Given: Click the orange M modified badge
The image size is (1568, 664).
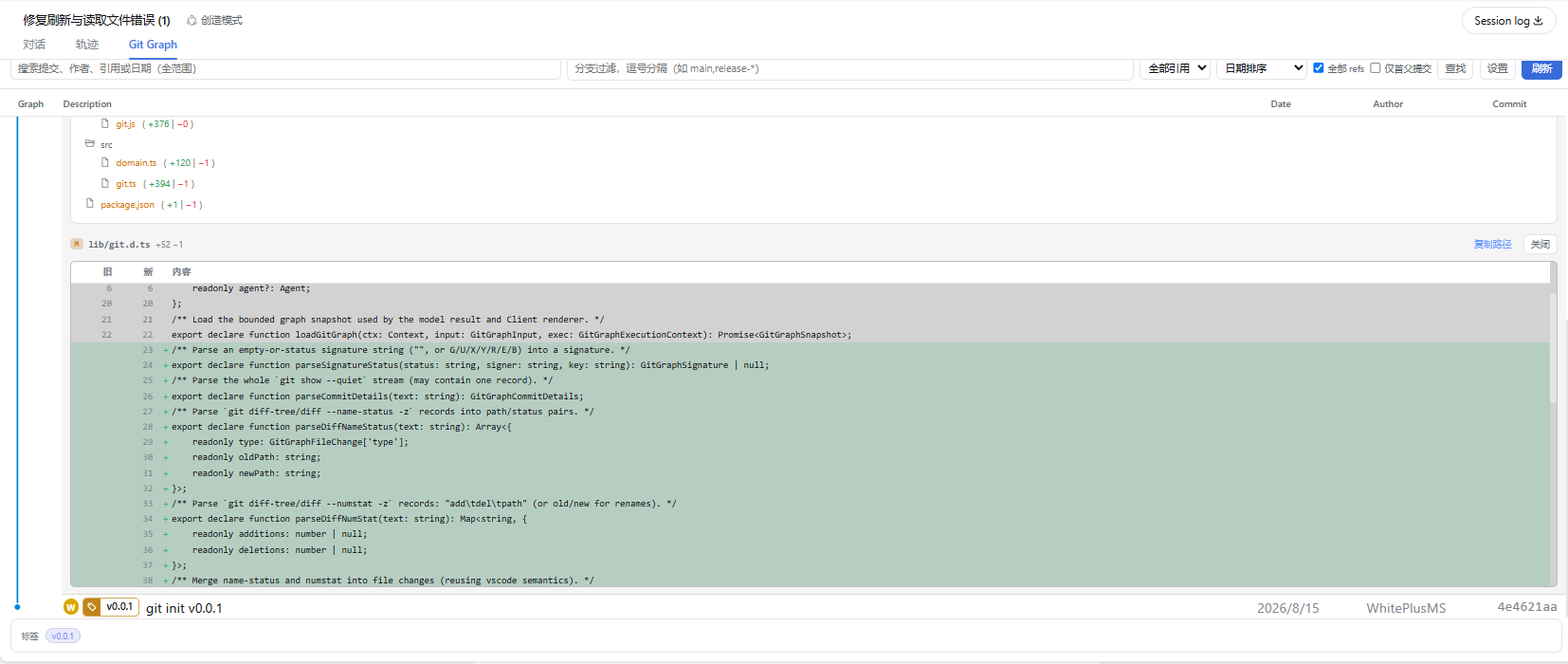Looking at the screenshot, I should (77, 244).
